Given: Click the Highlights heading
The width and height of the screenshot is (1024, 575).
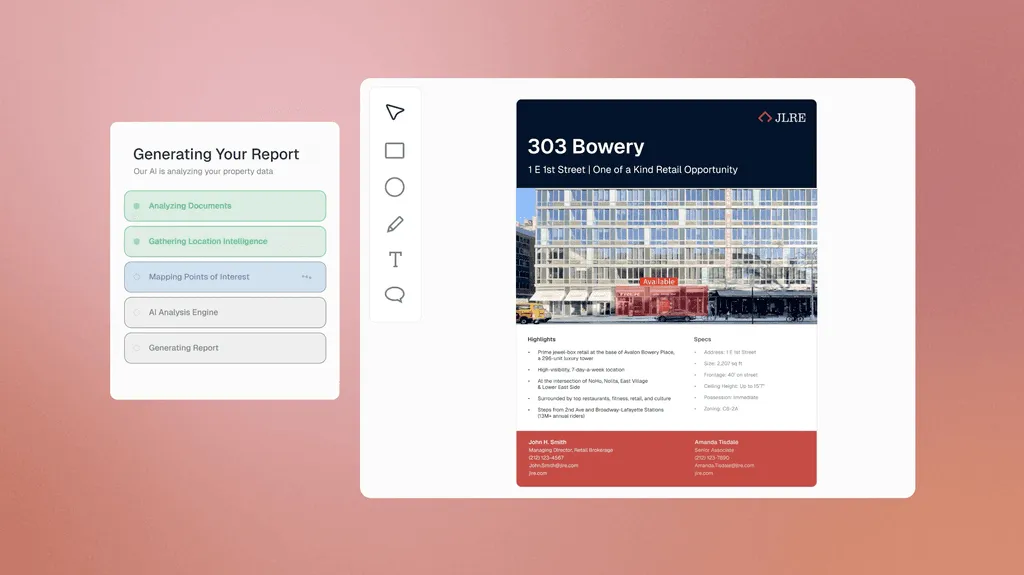Looking at the screenshot, I should (x=541, y=339).
